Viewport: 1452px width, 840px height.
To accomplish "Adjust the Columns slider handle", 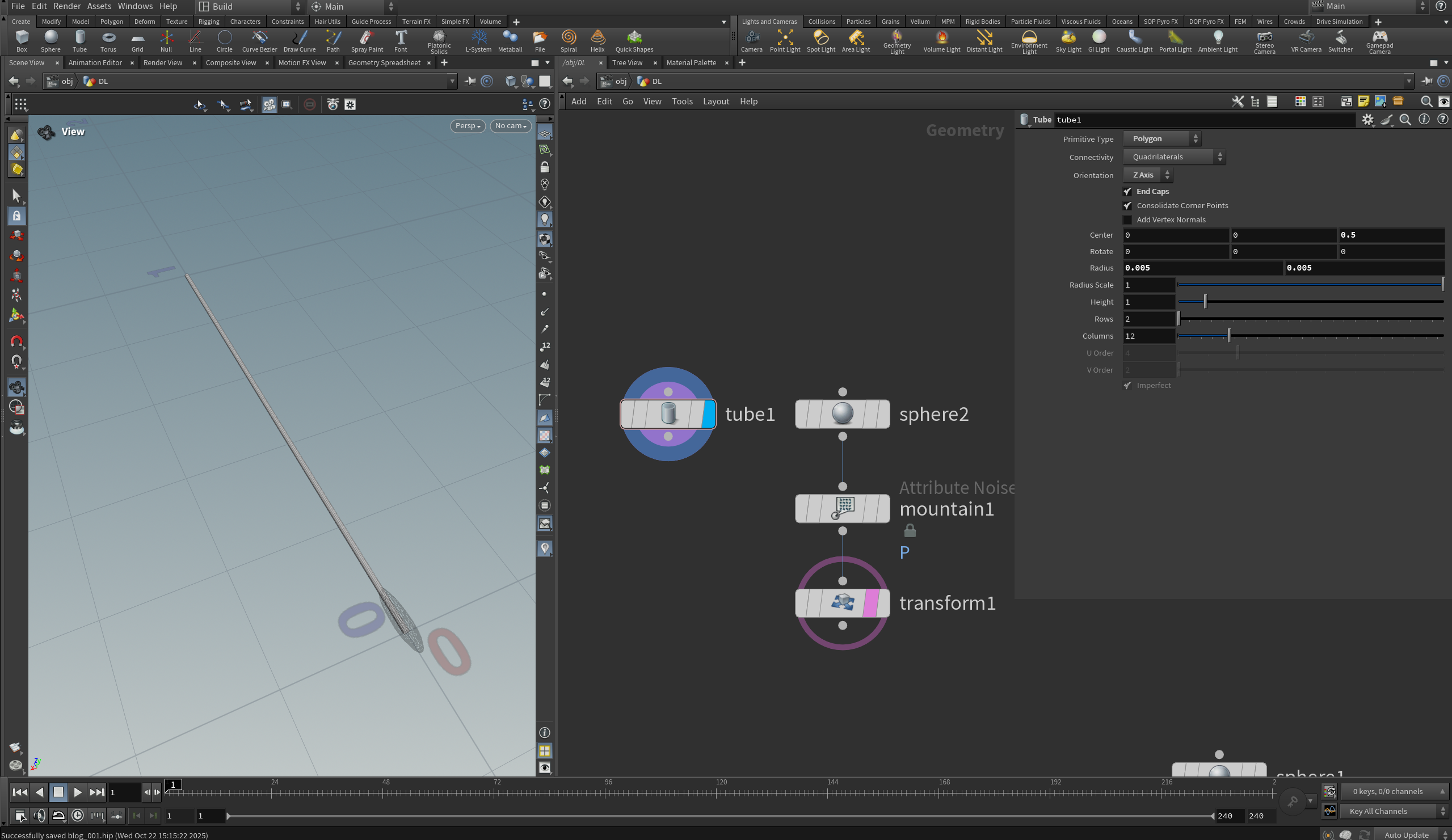I will 1229,336.
